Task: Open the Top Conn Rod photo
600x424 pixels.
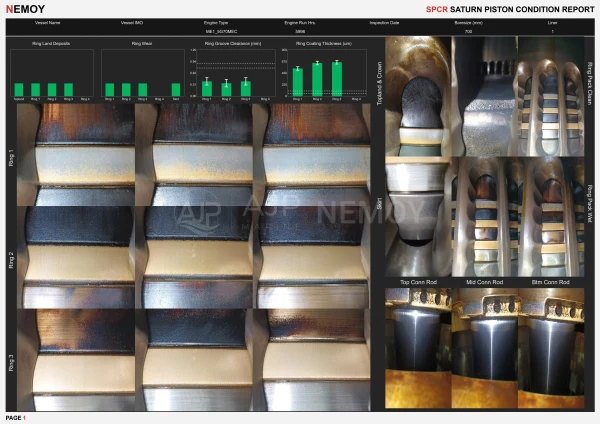Action: click(418, 348)
